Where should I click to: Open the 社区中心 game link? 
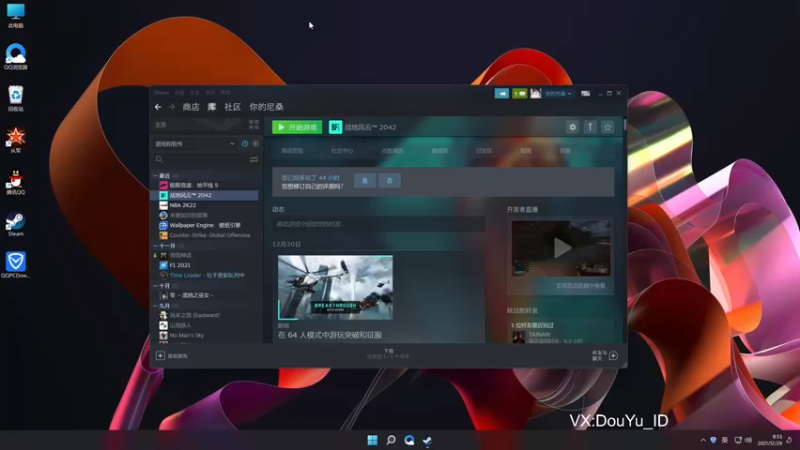click(342, 151)
